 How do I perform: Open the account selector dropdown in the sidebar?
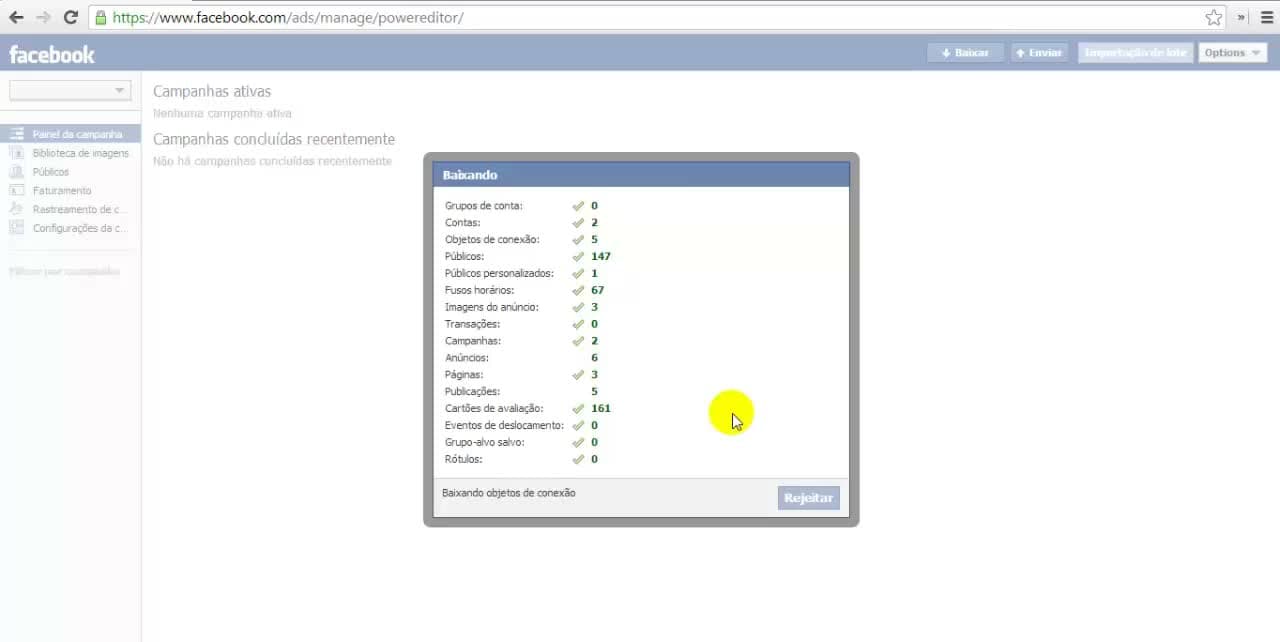[70, 90]
